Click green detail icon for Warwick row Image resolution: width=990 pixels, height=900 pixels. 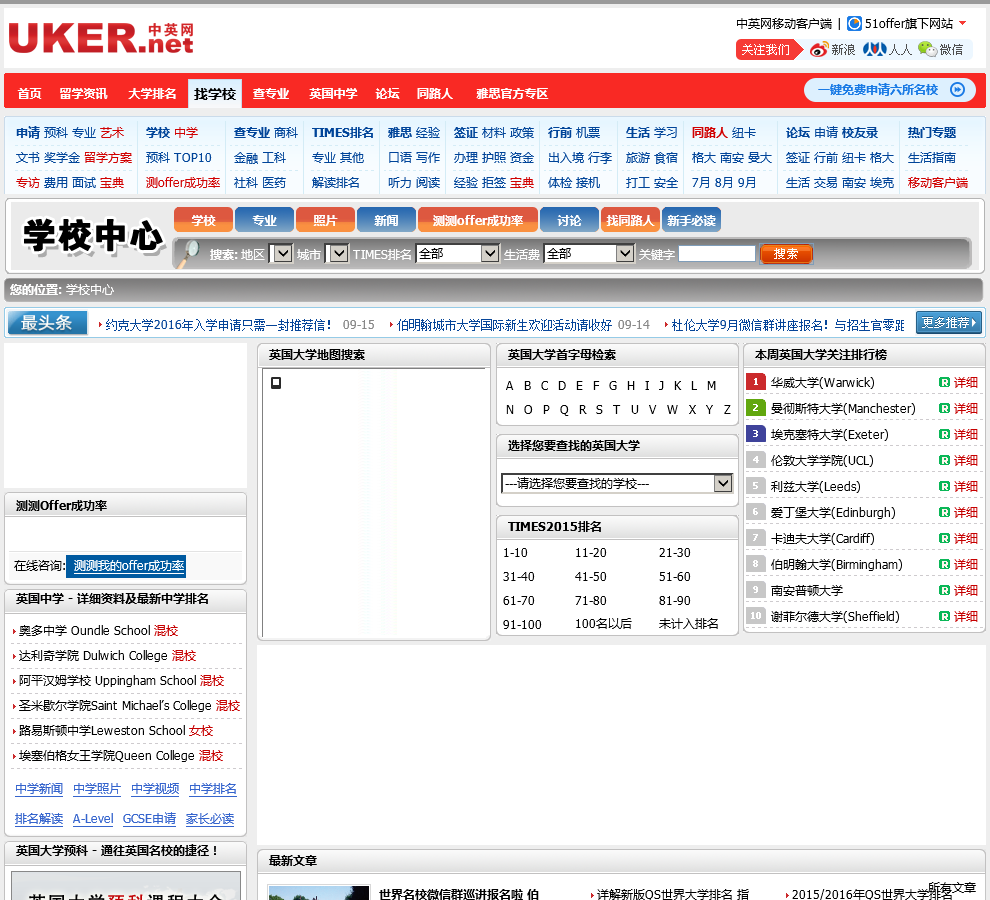tap(945, 382)
